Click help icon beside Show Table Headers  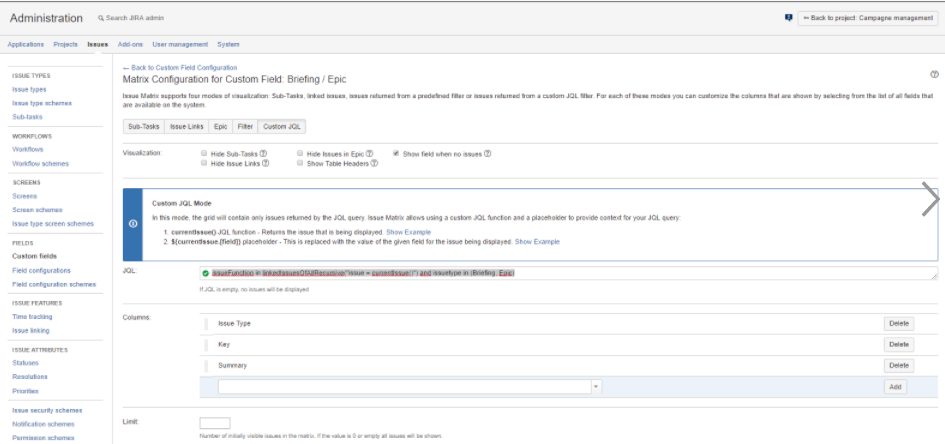(374, 163)
